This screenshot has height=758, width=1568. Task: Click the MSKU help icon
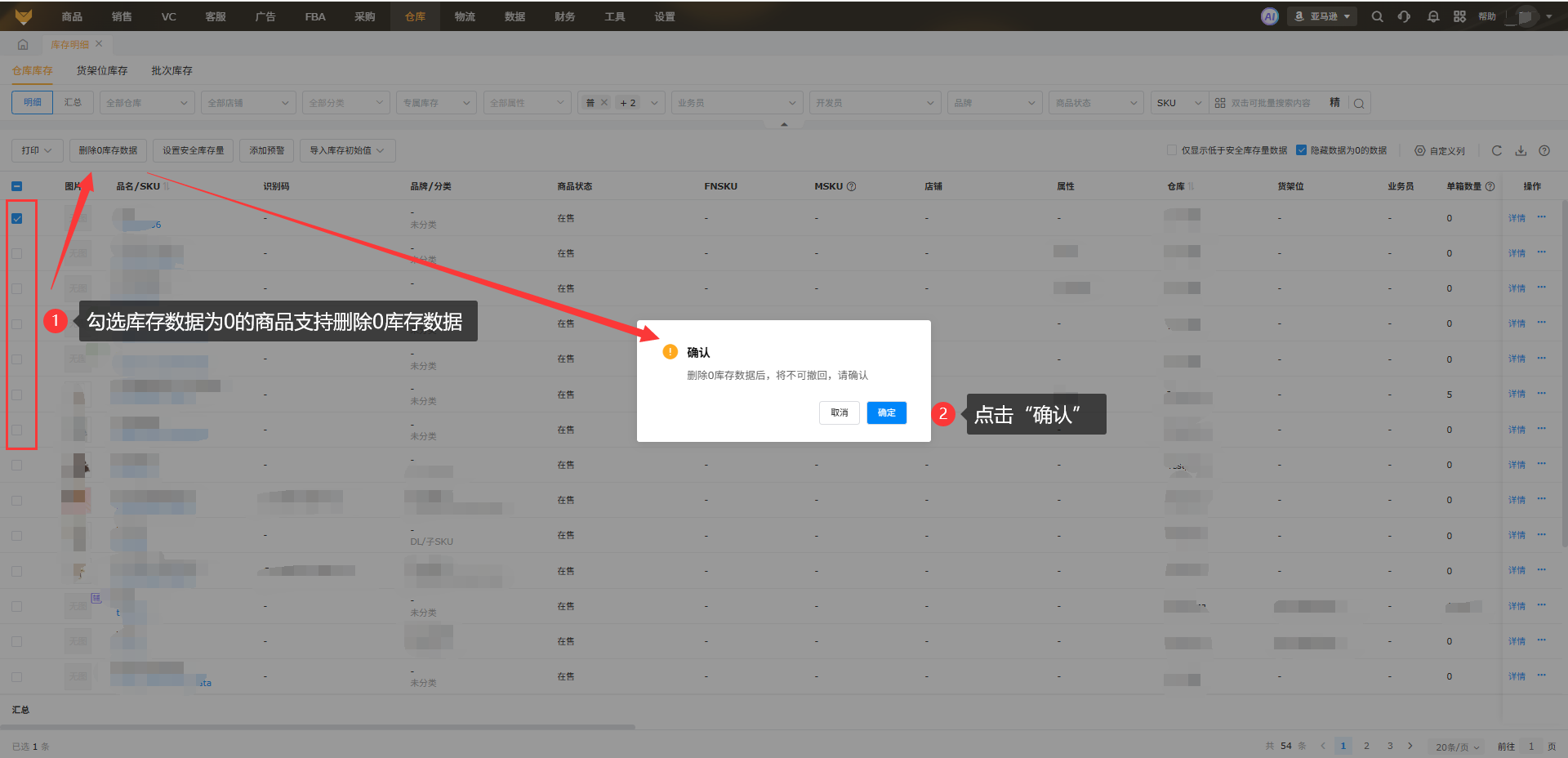click(x=852, y=186)
